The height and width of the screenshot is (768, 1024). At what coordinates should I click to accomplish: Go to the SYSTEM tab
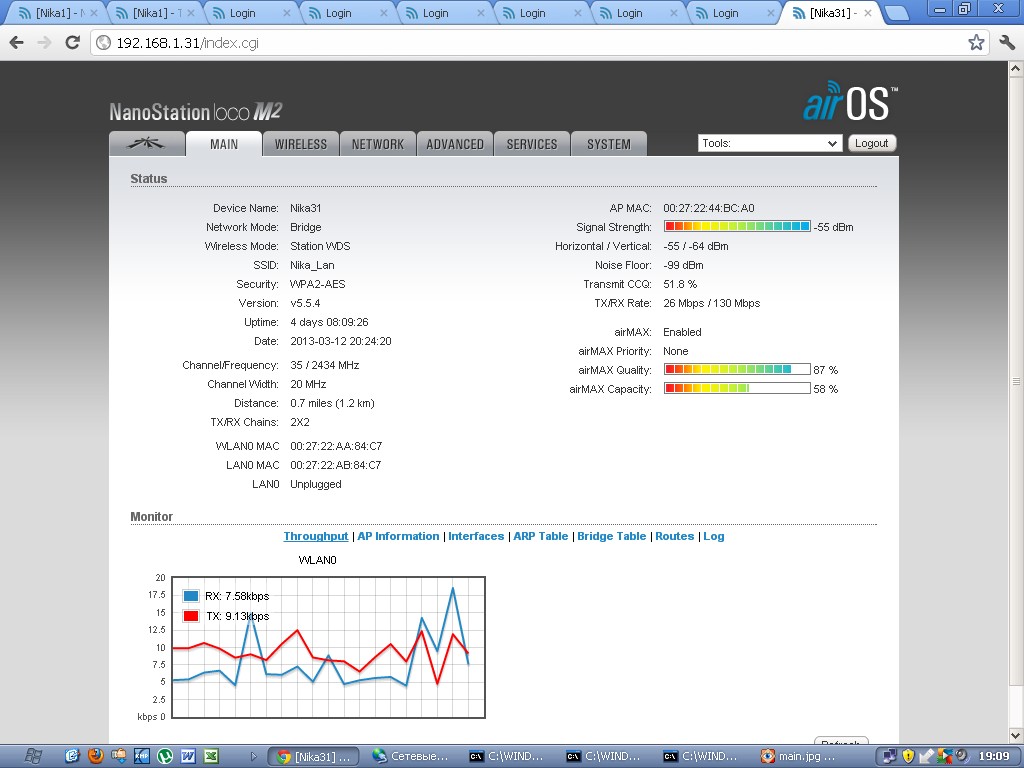609,144
